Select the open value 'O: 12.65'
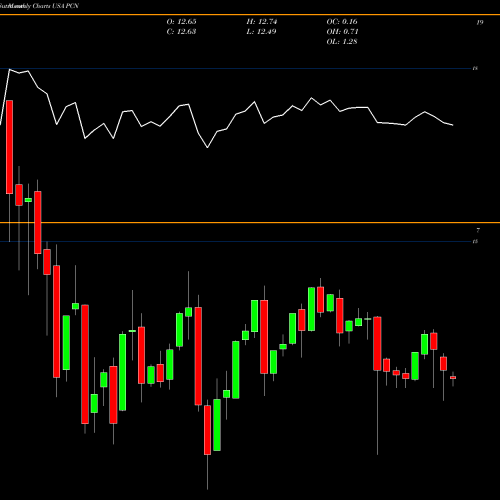Image resolution: width=500 pixels, height=500 pixels. tap(181, 22)
